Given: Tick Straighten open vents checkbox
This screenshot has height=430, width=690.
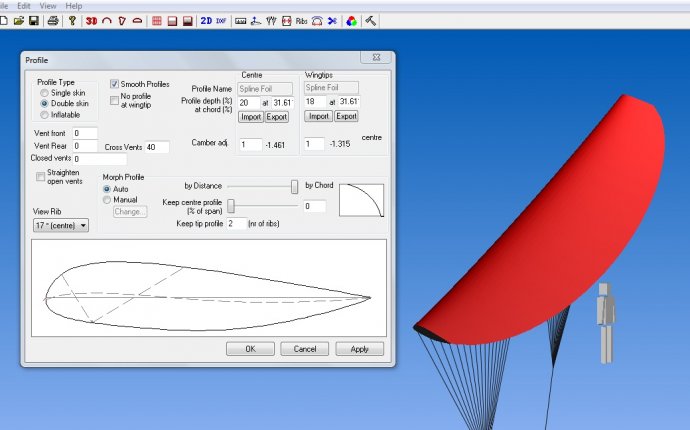Looking at the screenshot, I should click(x=40, y=177).
